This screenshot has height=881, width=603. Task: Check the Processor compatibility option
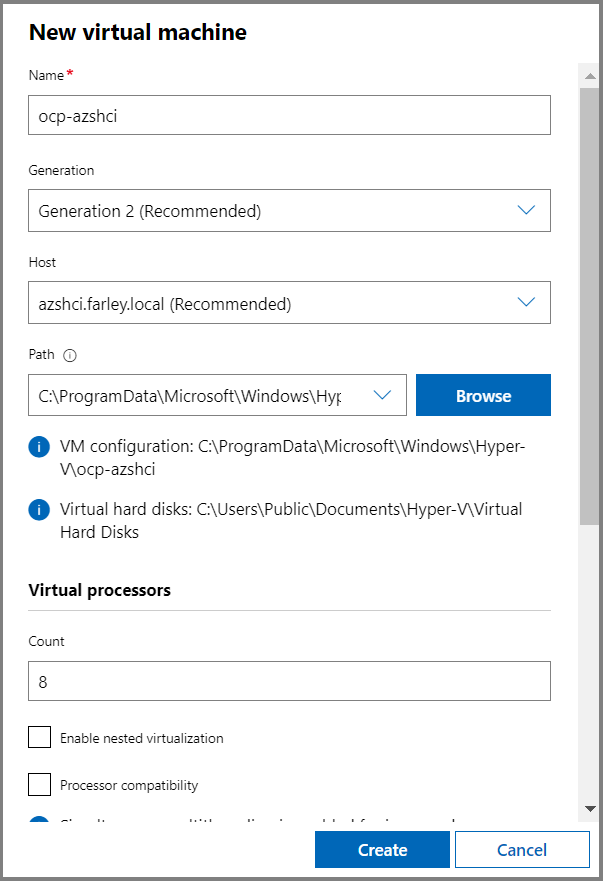click(x=39, y=784)
